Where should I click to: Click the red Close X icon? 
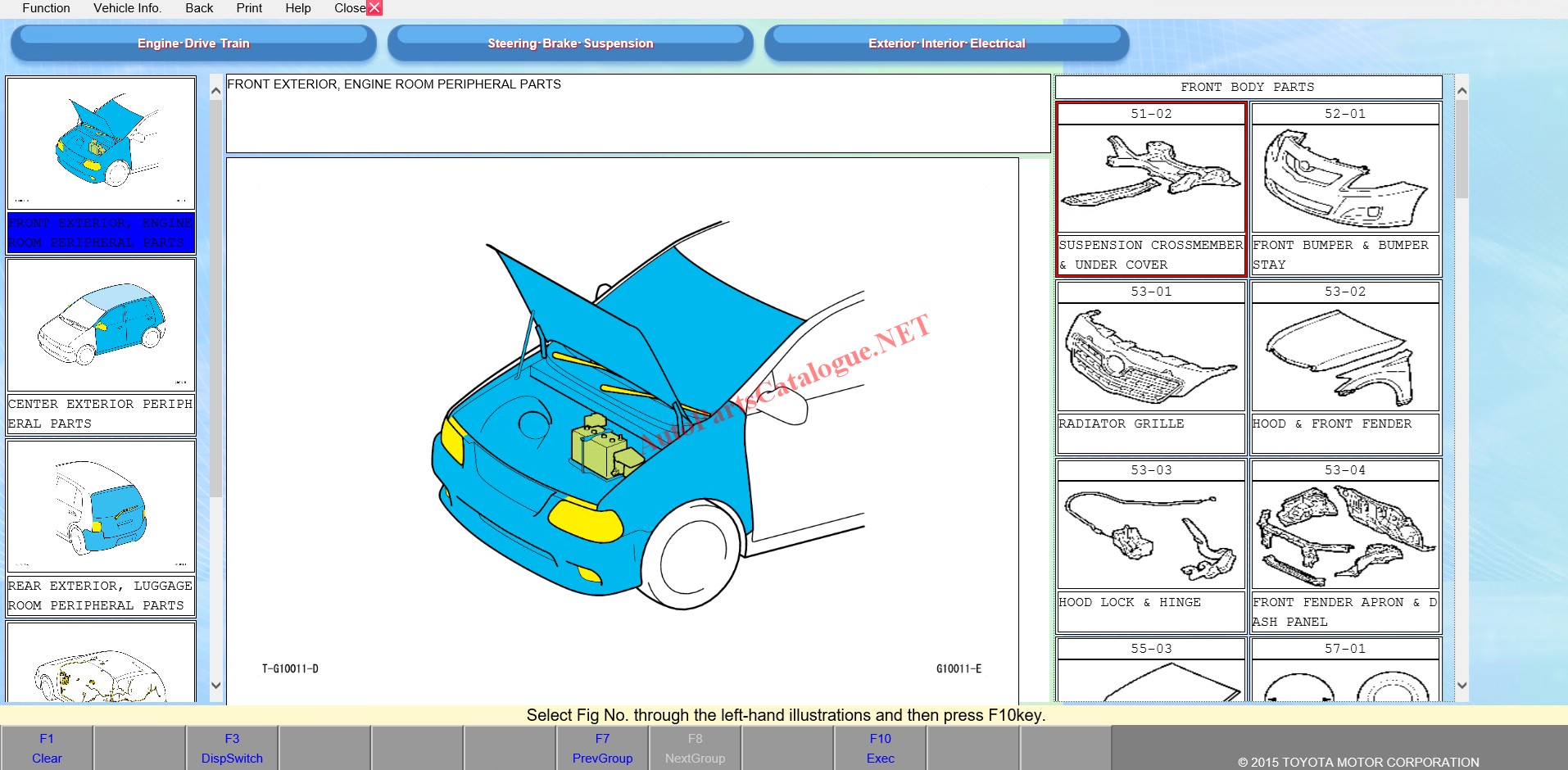coord(374,8)
